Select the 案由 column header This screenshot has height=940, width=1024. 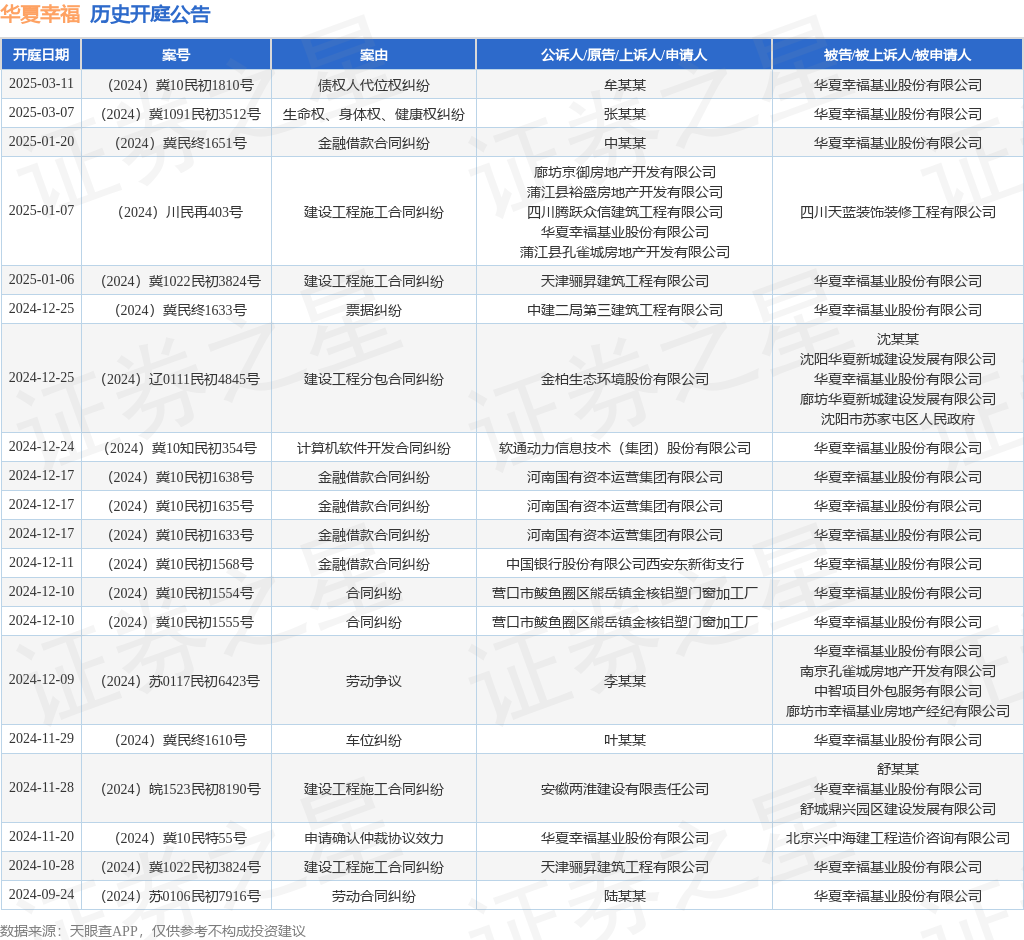(x=374, y=55)
